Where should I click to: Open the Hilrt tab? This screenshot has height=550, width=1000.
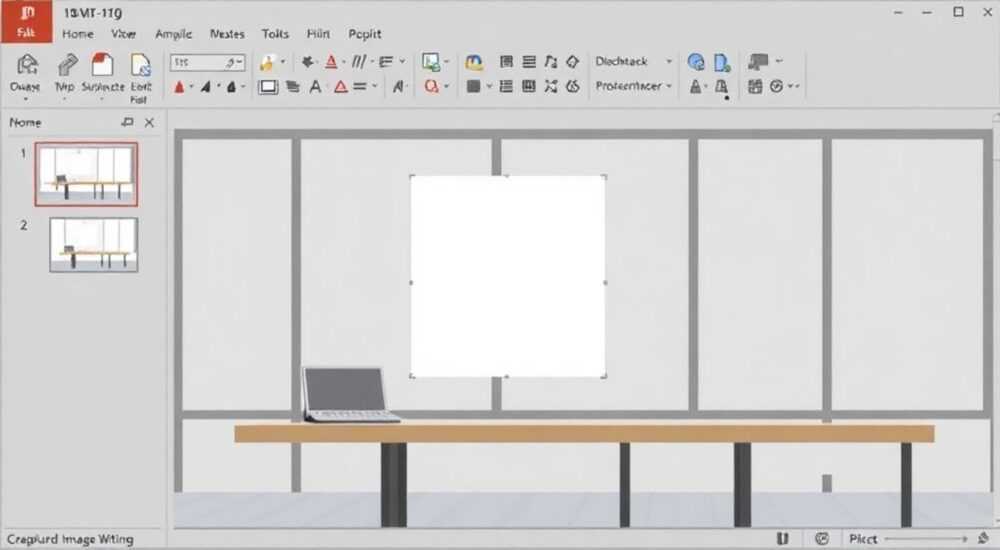click(318, 34)
